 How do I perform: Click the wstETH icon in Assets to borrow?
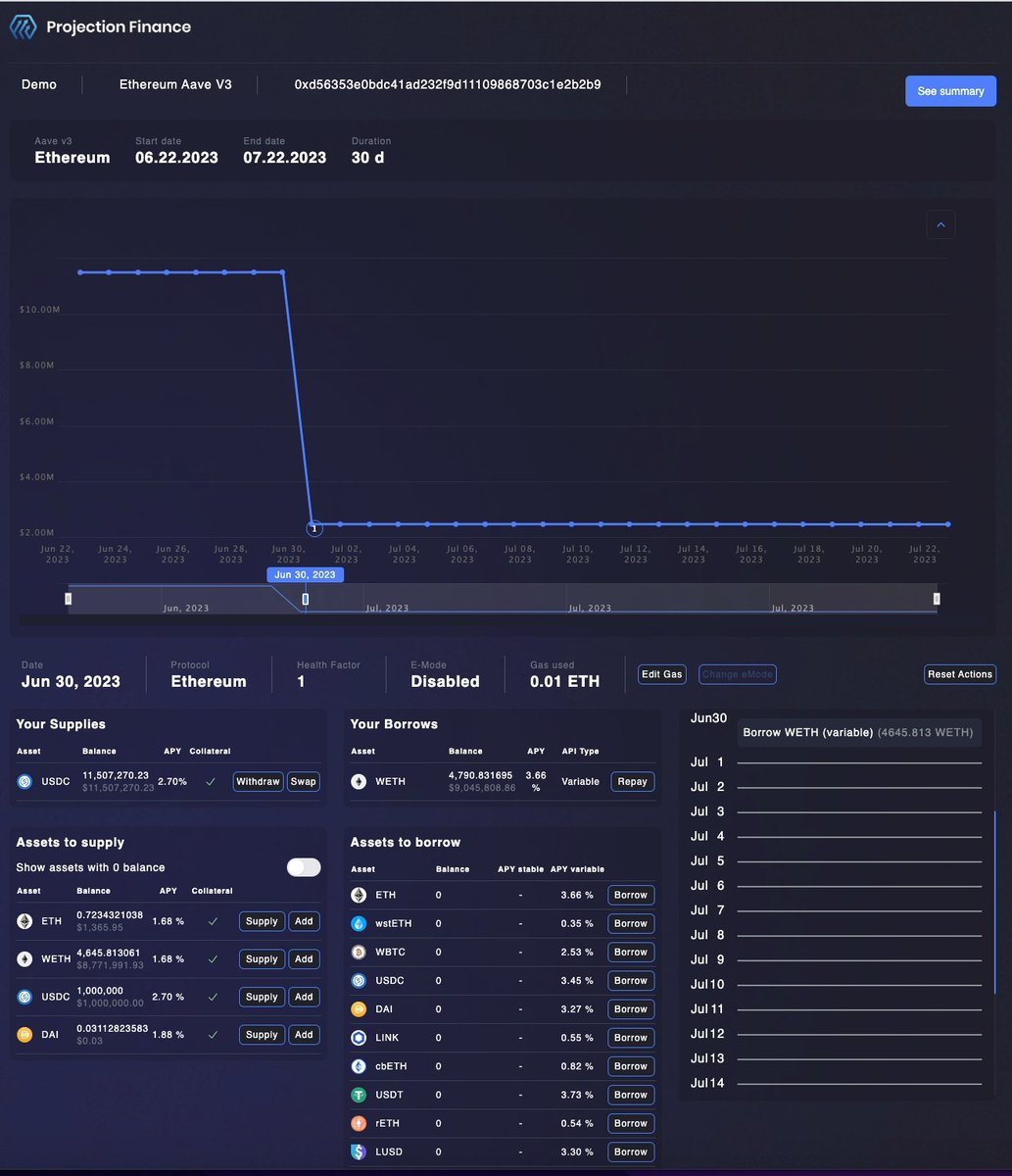(x=359, y=923)
